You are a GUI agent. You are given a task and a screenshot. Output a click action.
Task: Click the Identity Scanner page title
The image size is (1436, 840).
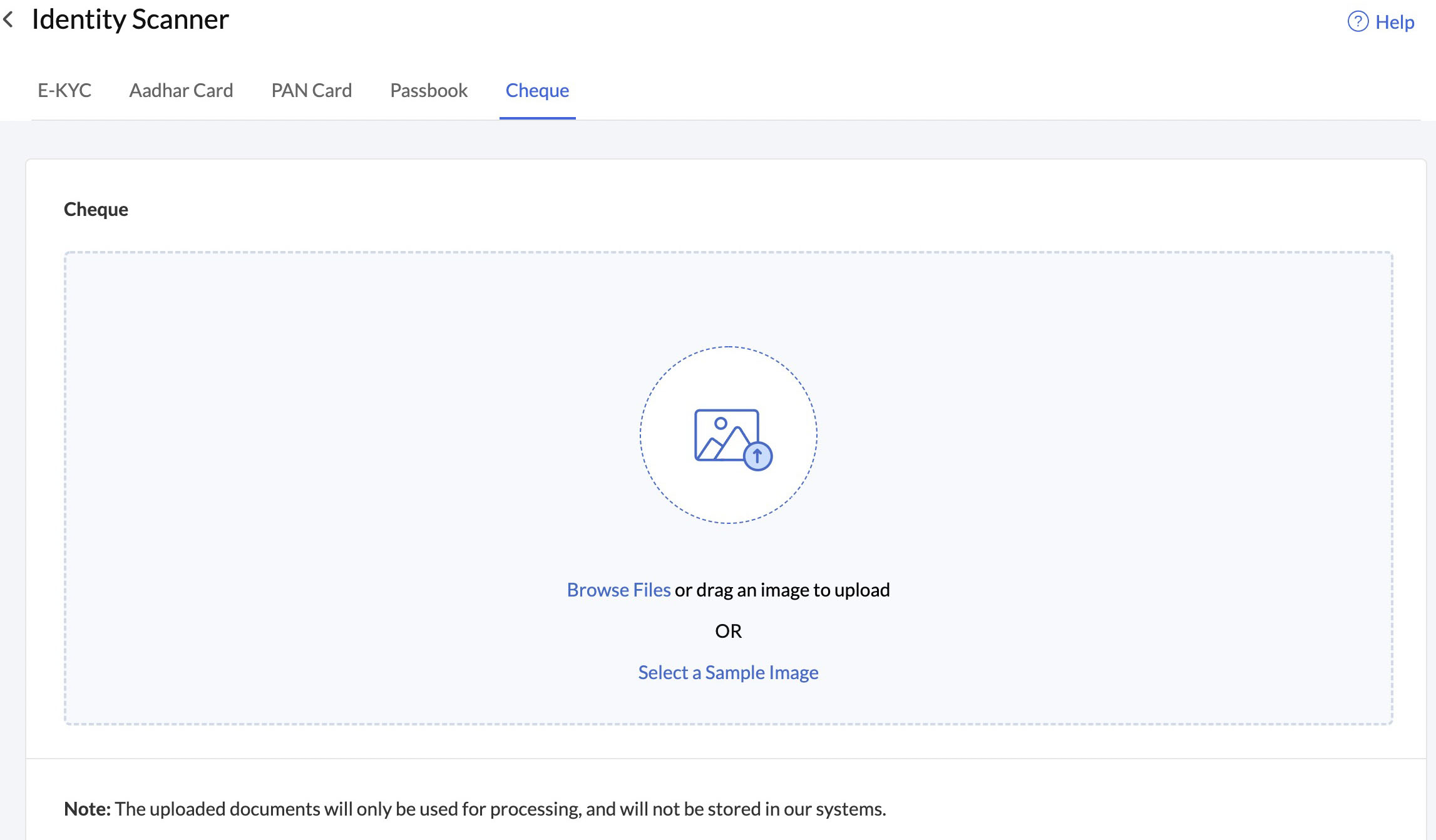tap(130, 19)
